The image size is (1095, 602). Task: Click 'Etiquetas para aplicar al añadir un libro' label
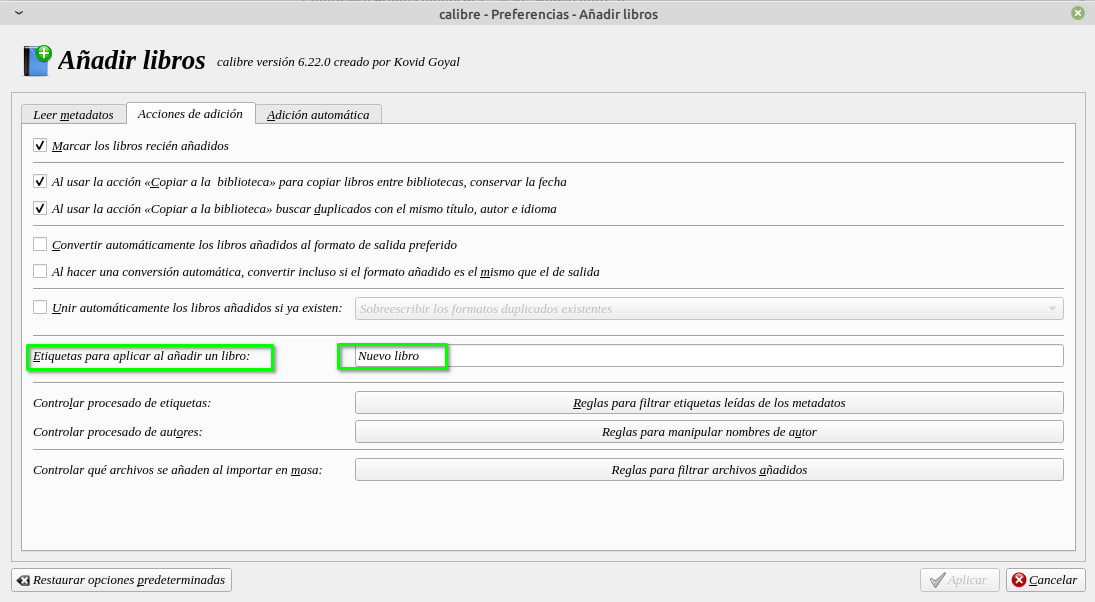pyautogui.click(x=141, y=356)
